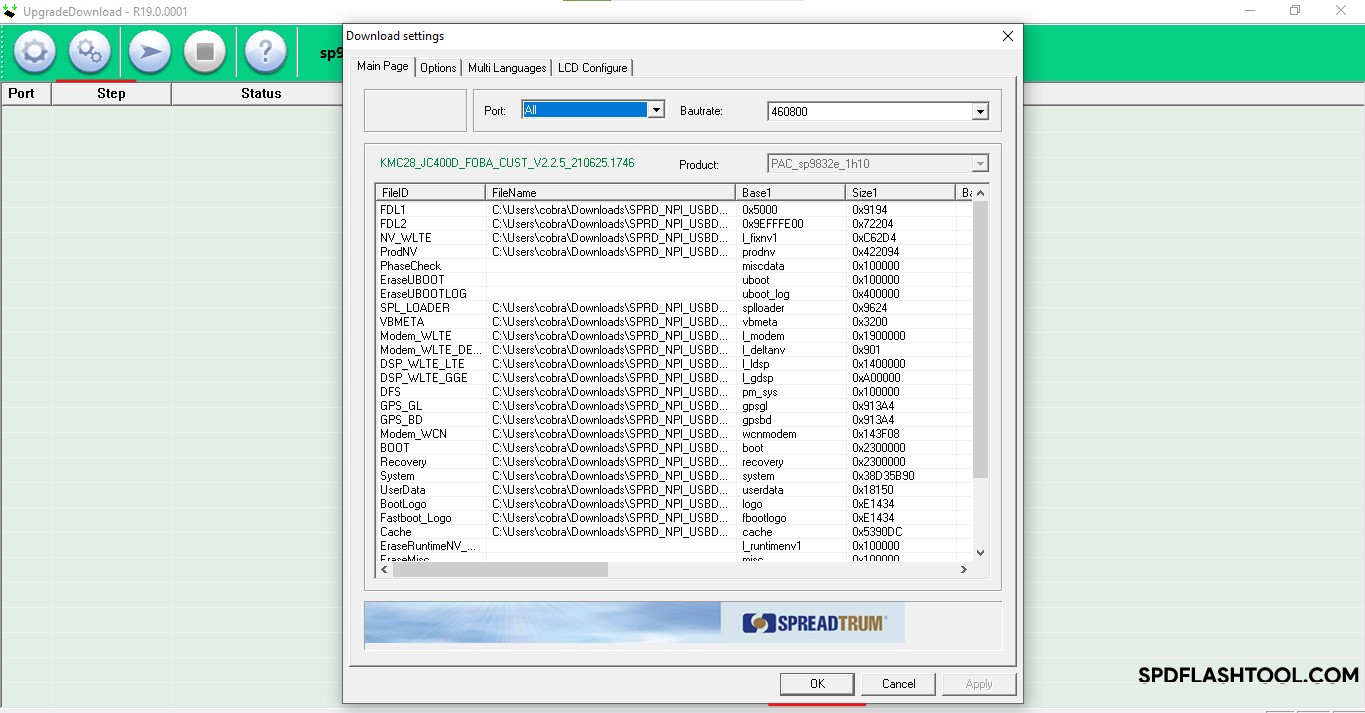
Task: Close the Download settings dialog with X
Action: click(x=1007, y=36)
